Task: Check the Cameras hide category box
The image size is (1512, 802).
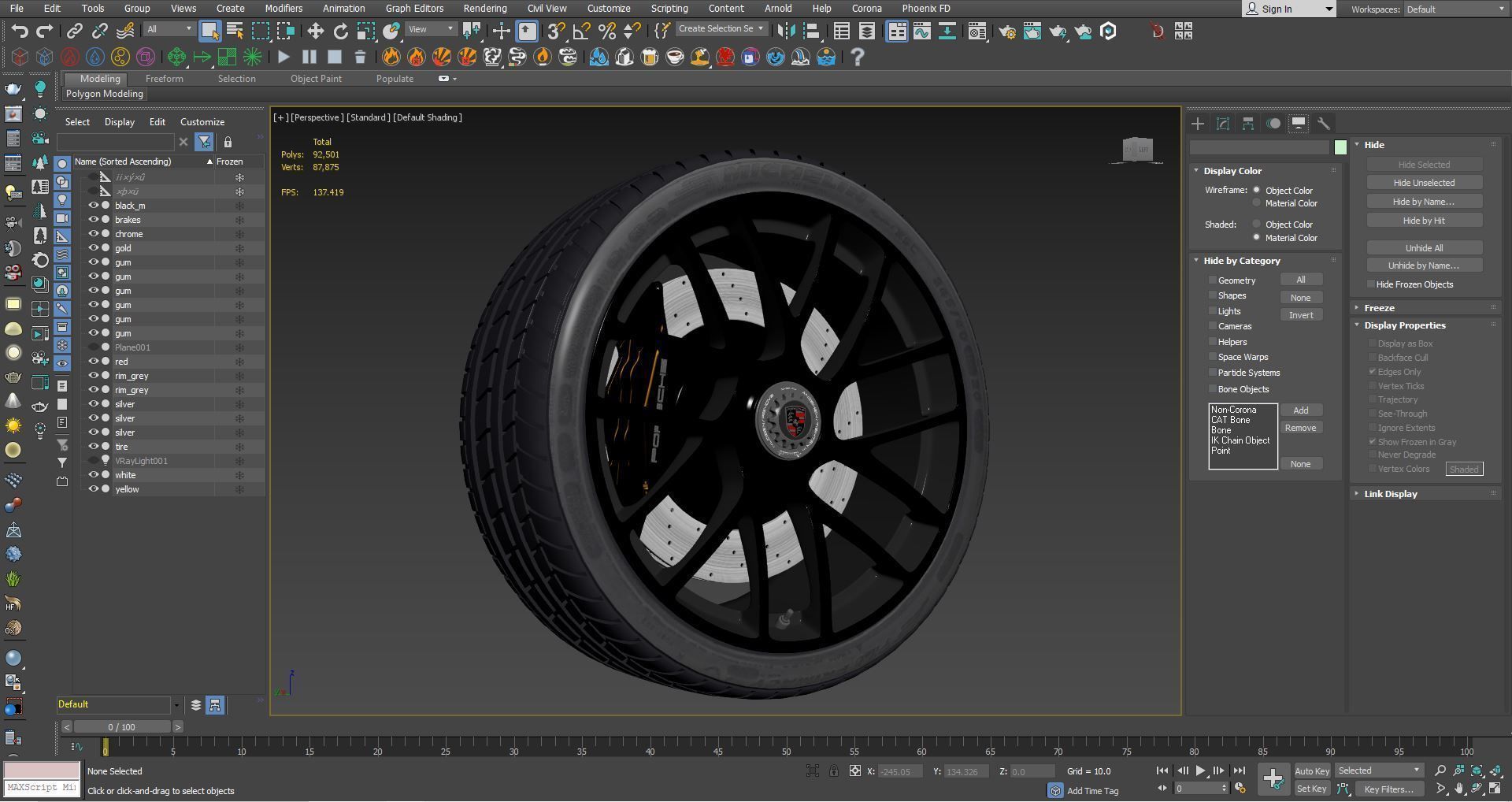Action: [1213, 326]
